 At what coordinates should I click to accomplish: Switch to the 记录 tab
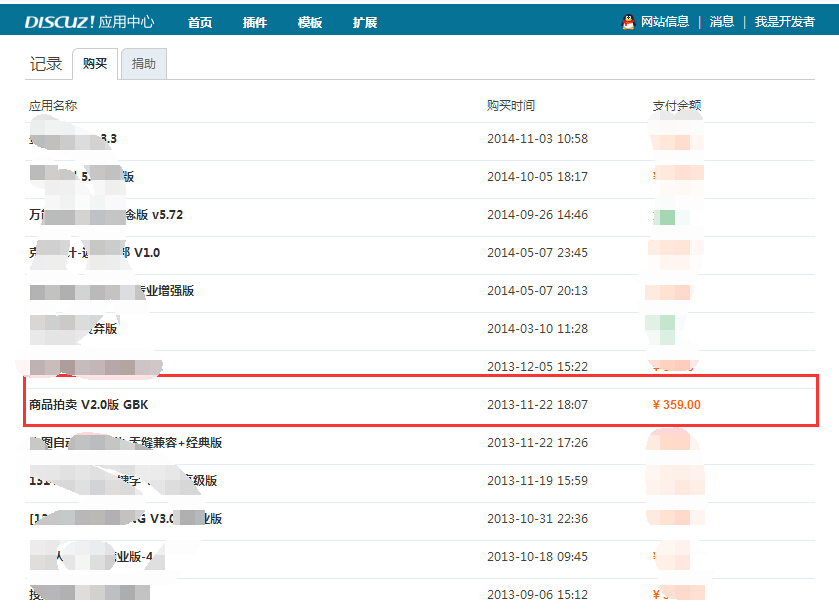(x=46, y=64)
